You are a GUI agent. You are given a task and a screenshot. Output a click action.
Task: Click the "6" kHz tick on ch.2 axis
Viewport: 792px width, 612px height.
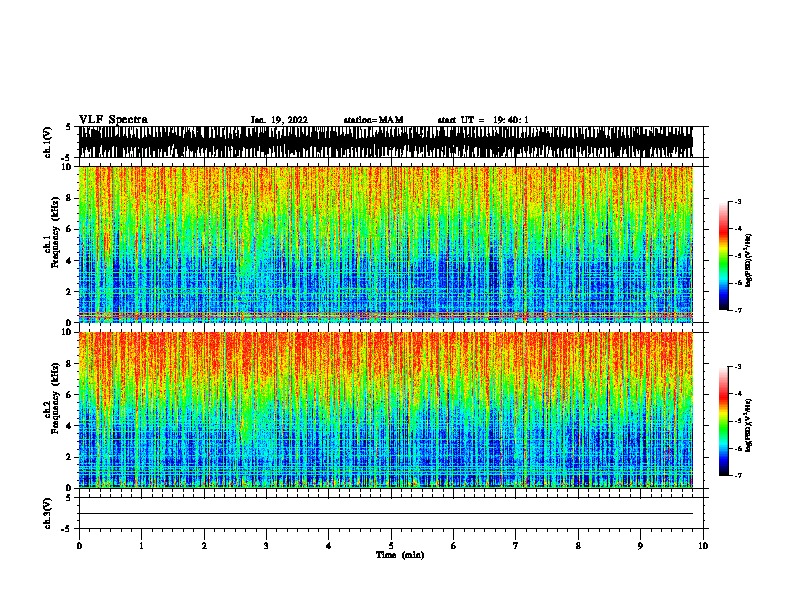[x=70, y=394]
